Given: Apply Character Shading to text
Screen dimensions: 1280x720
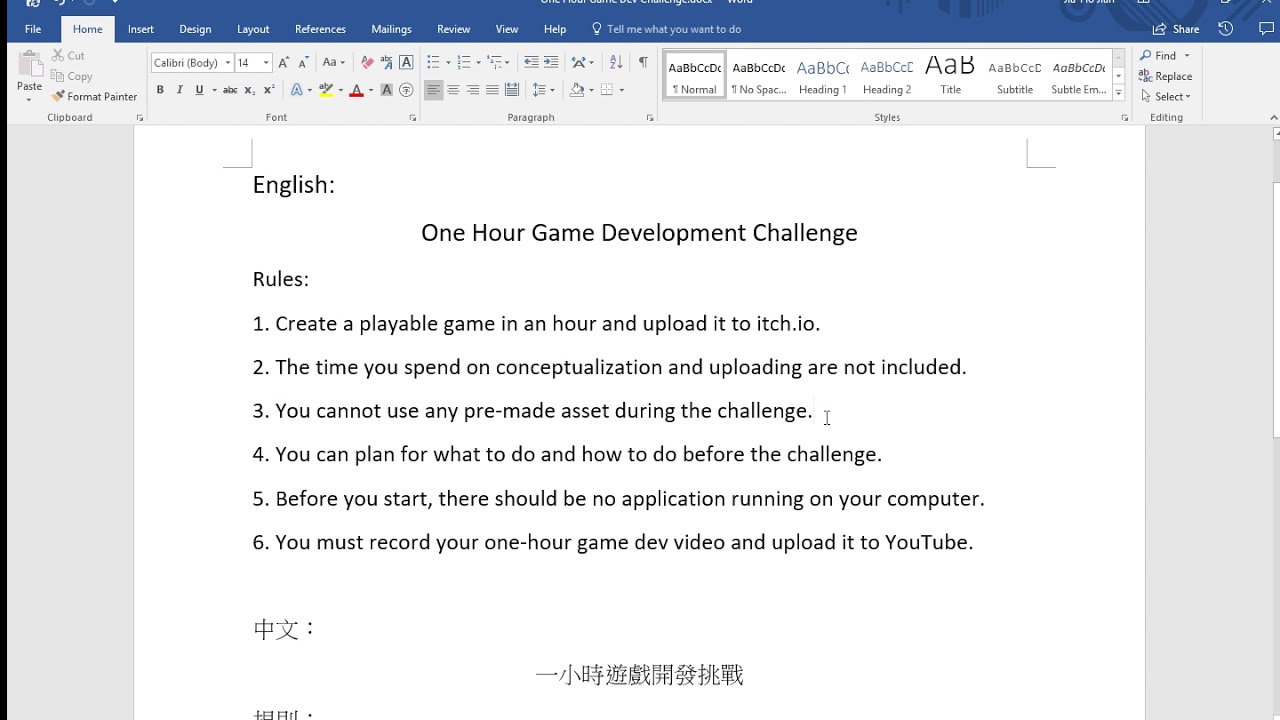Looking at the screenshot, I should (x=387, y=90).
